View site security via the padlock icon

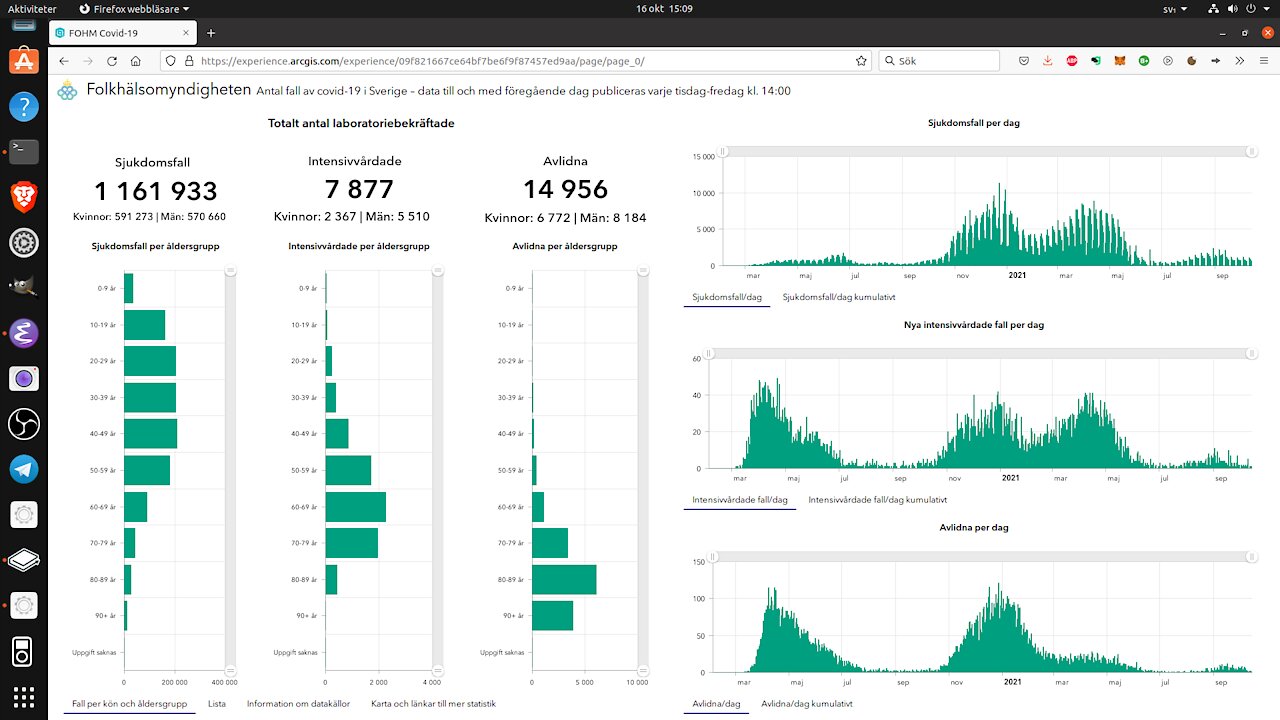(x=189, y=61)
